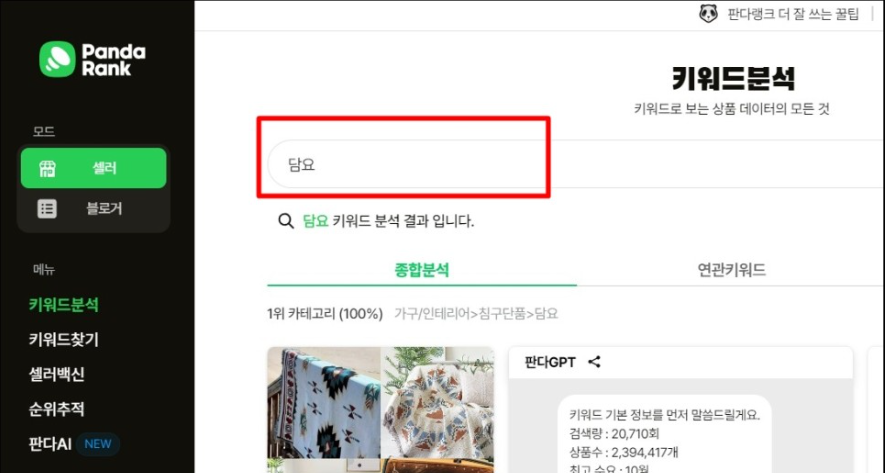Focus the keyword search field containing 담요

tap(576, 164)
